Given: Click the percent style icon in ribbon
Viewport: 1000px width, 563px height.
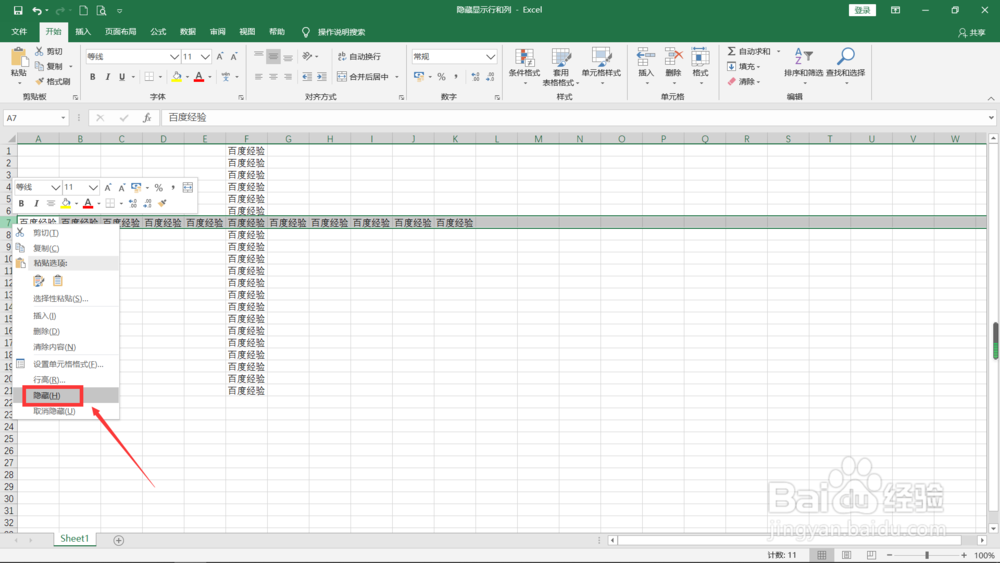Looking at the screenshot, I should (x=441, y=77).
